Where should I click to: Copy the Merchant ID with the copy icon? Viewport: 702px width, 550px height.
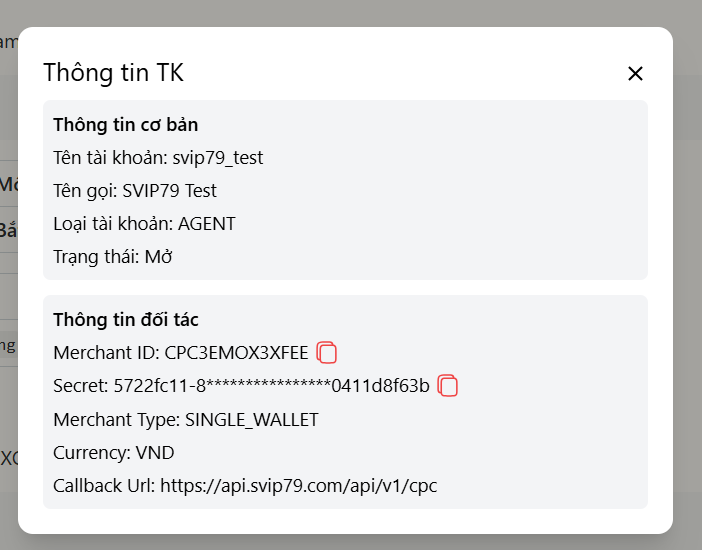pyautogui.click(x=327, y=352)
